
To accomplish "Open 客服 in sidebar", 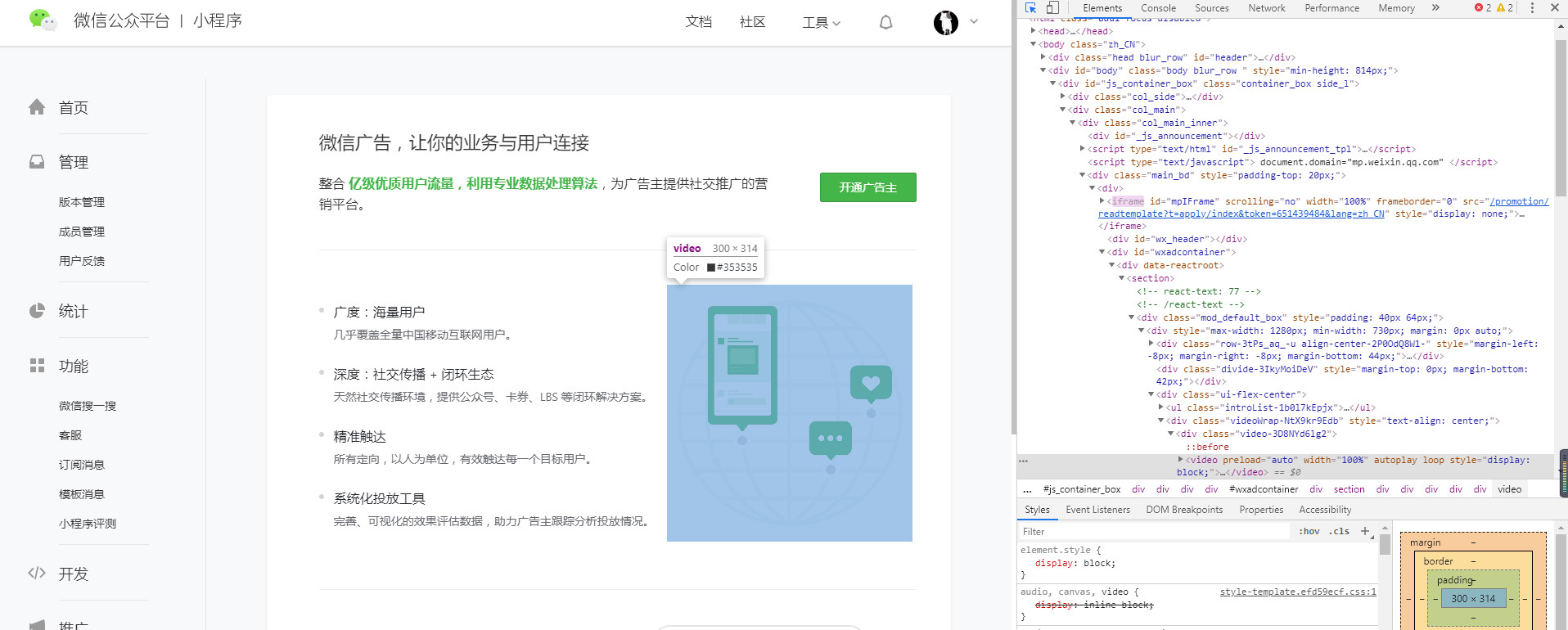I will [70, 435].
